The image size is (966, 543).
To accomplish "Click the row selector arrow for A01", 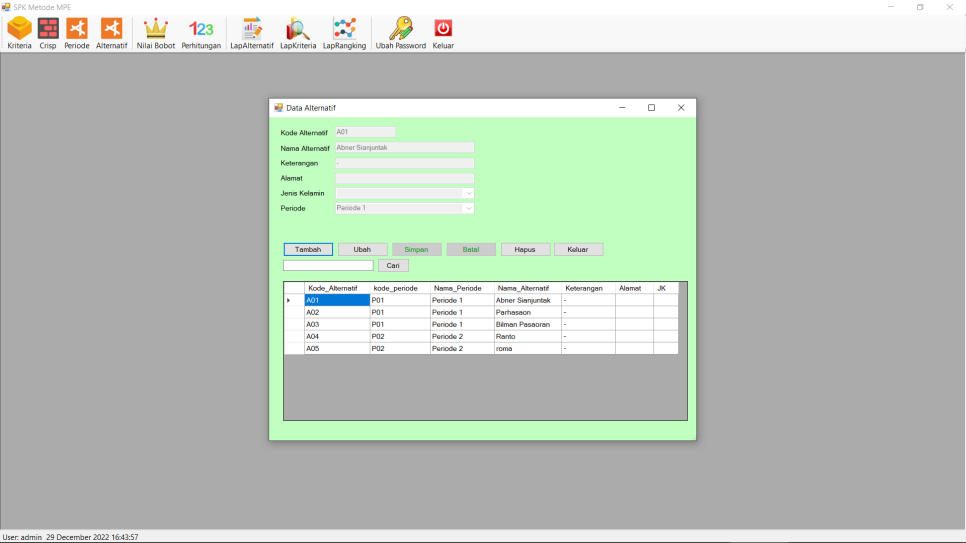I will [294, 300].
